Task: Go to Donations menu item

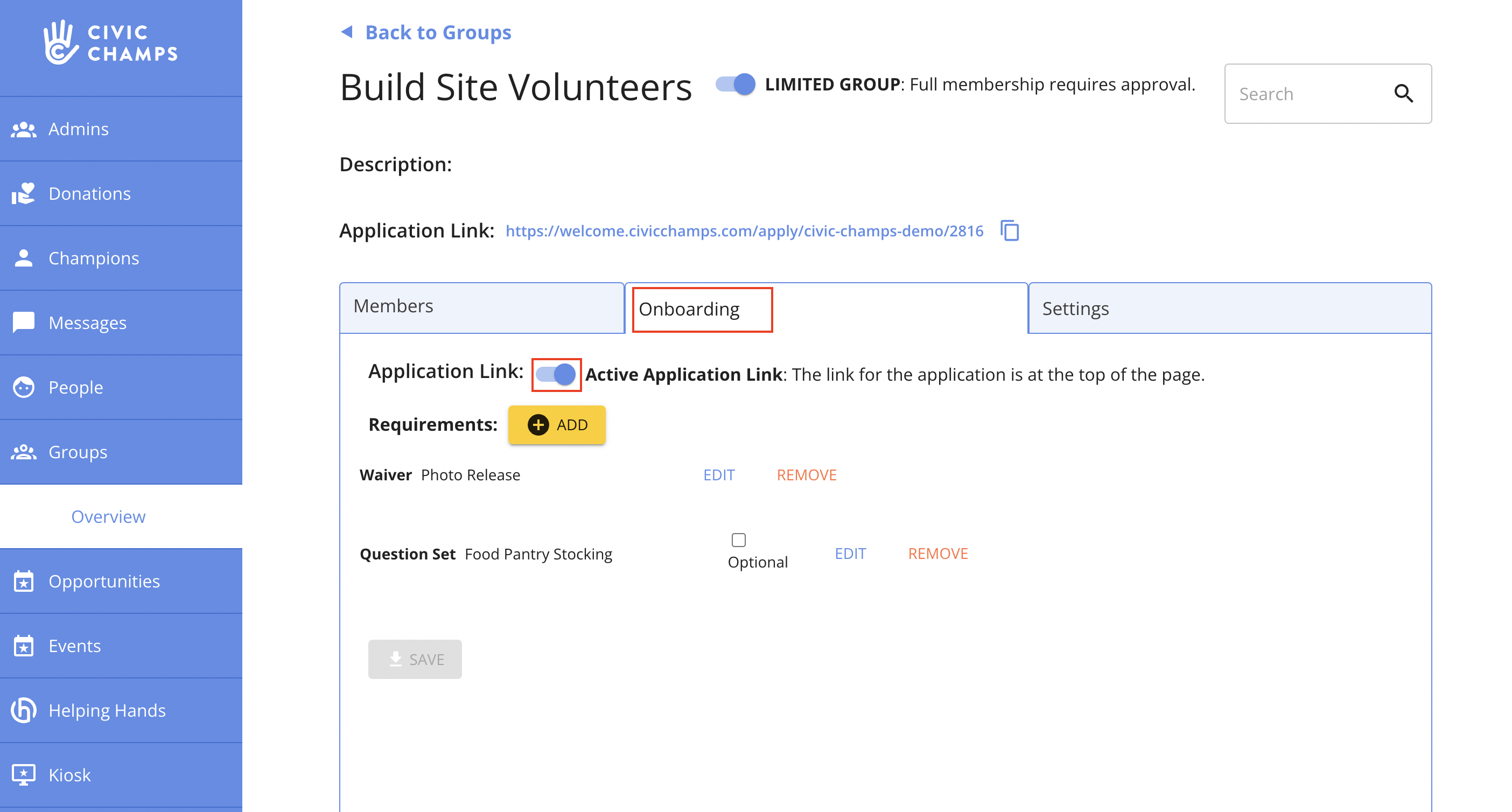Action: coord(121,194)
